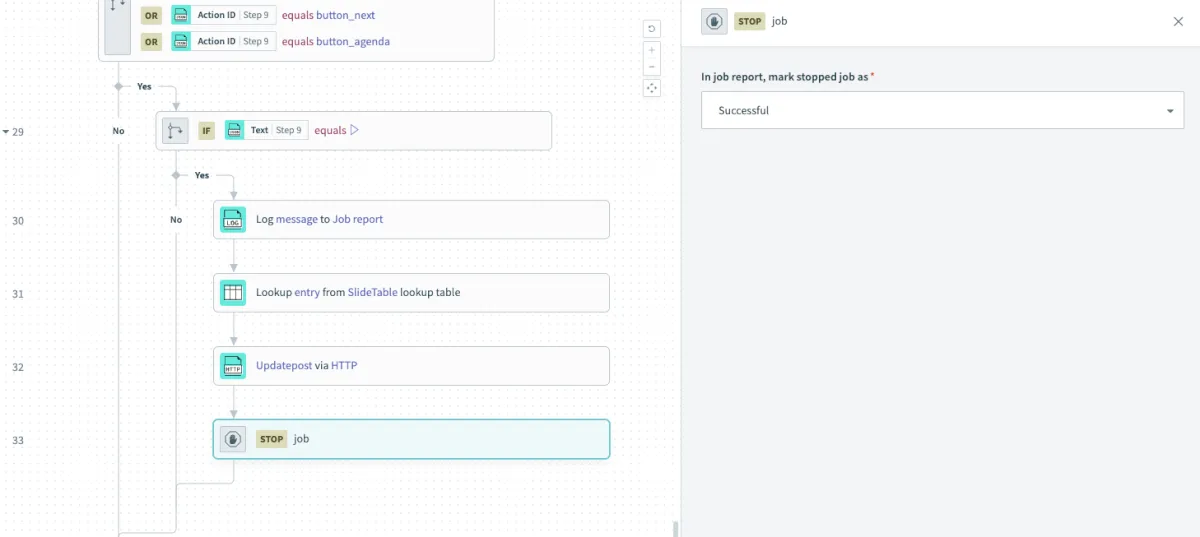This screenshot has width=1200, height=537.
Task: Click the icon beside Action ID equals button_next
Action: (181, 15)
